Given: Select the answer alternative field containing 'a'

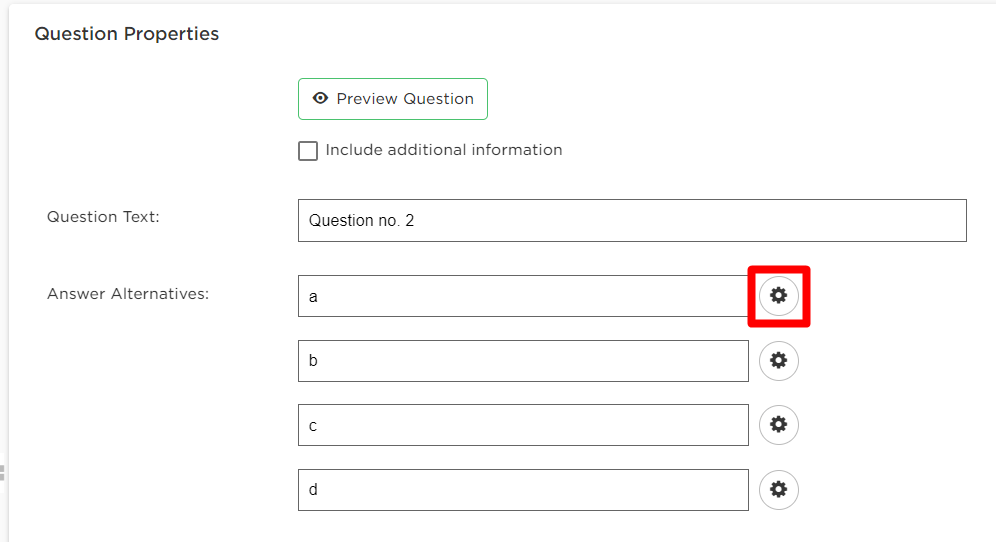Looking at the screenshot, I should (523, 296).
